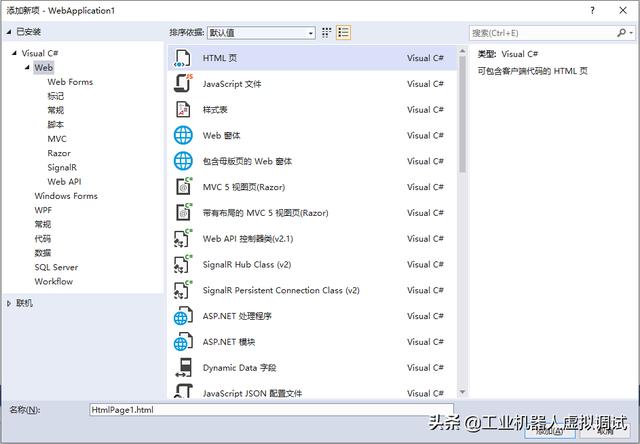
Task: Choose 带有布局的 MVC 5 视图页 icon
Action: pos(183,212)
